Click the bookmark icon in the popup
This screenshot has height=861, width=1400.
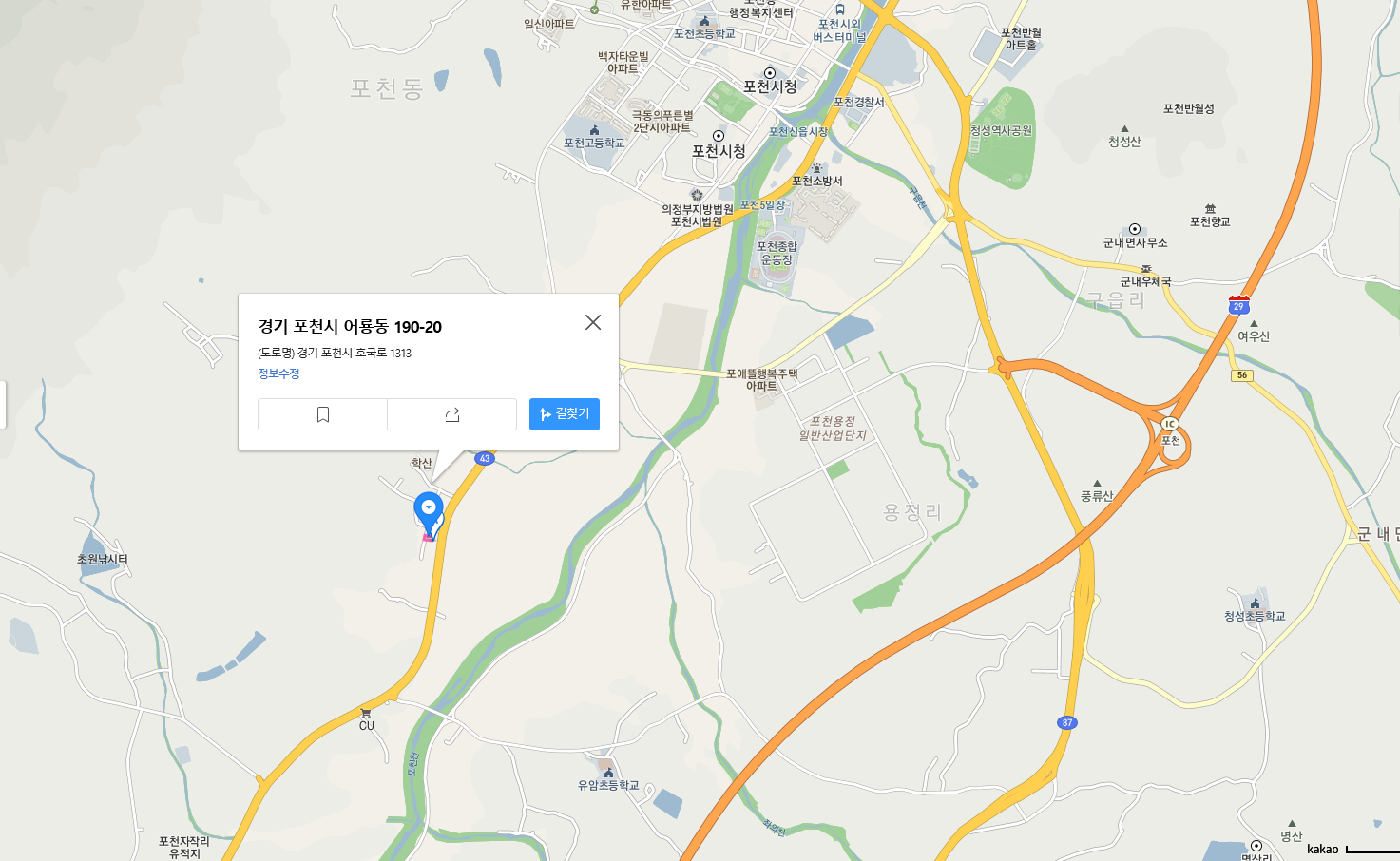(x=323, y=414)
